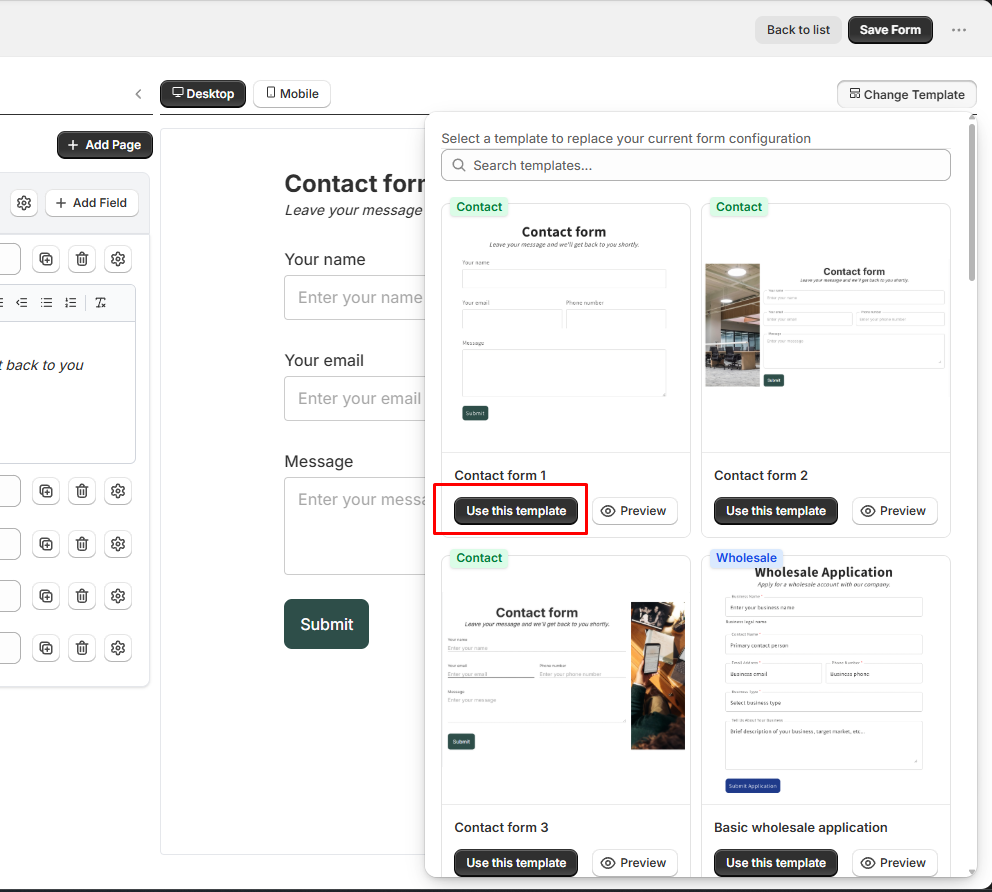Select the Contact form 1 thumbnail
This screenshot has width=992, height=892.
(566, 328)
